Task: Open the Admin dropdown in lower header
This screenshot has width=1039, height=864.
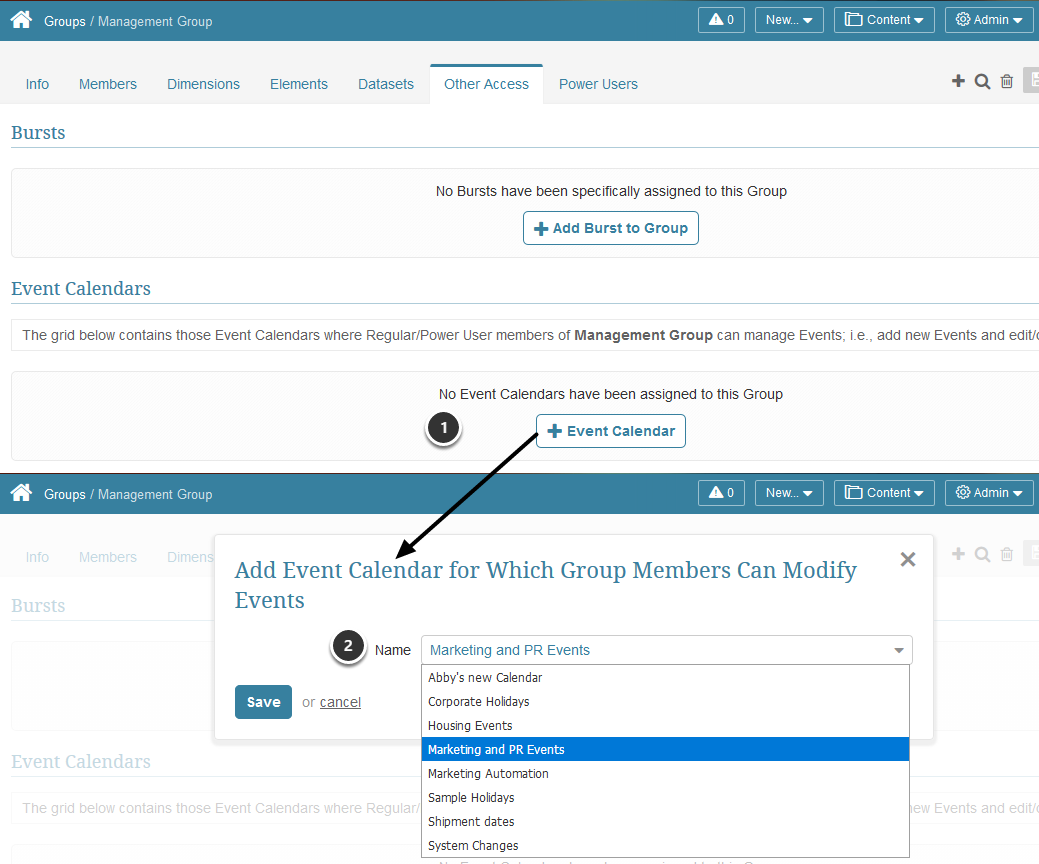Action: 989,493
